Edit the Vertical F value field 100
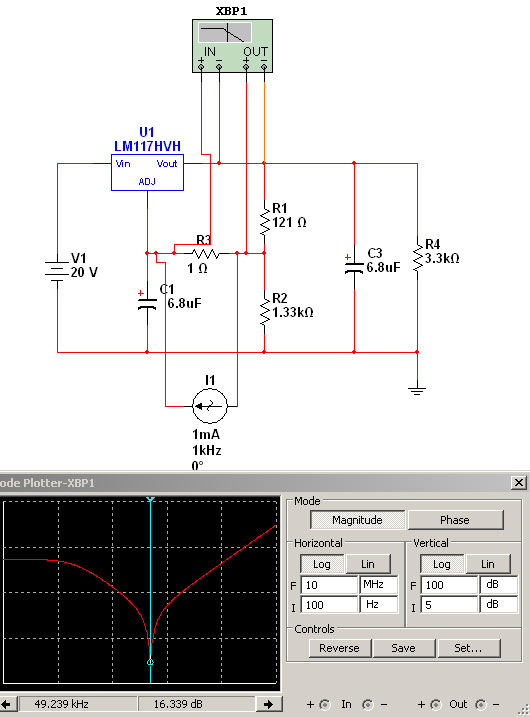Viewport: 530px width, 717px height. pyautogui.click(x=449, y=585)
